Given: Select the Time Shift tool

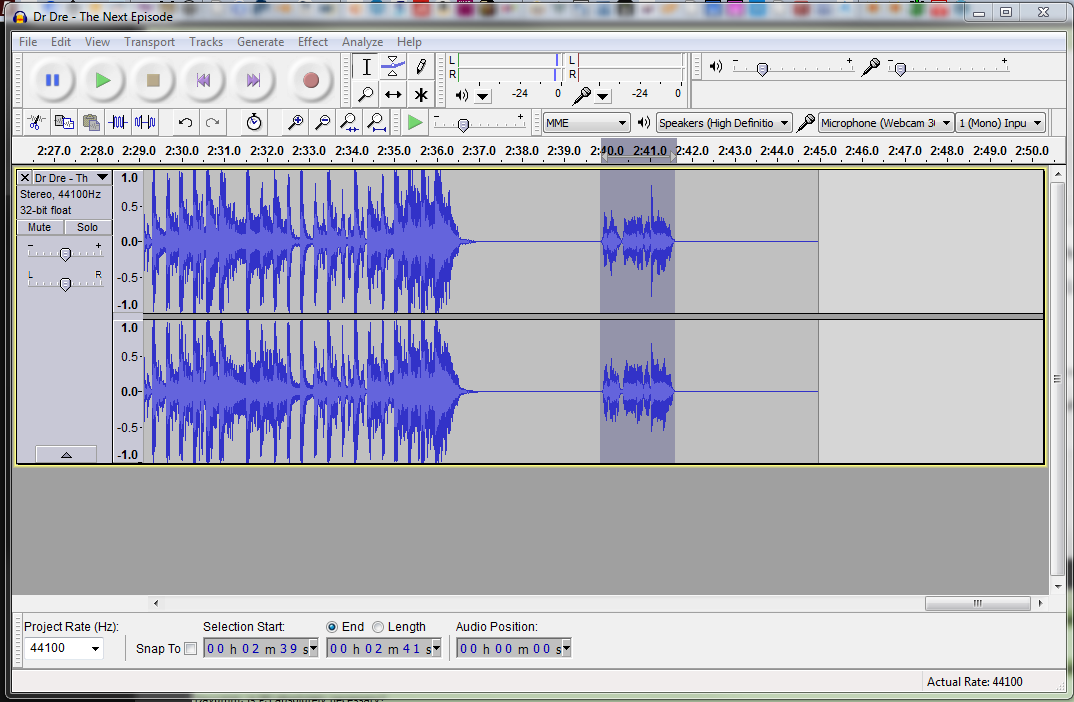Looking at the screenshot, I should click(393, 95).
